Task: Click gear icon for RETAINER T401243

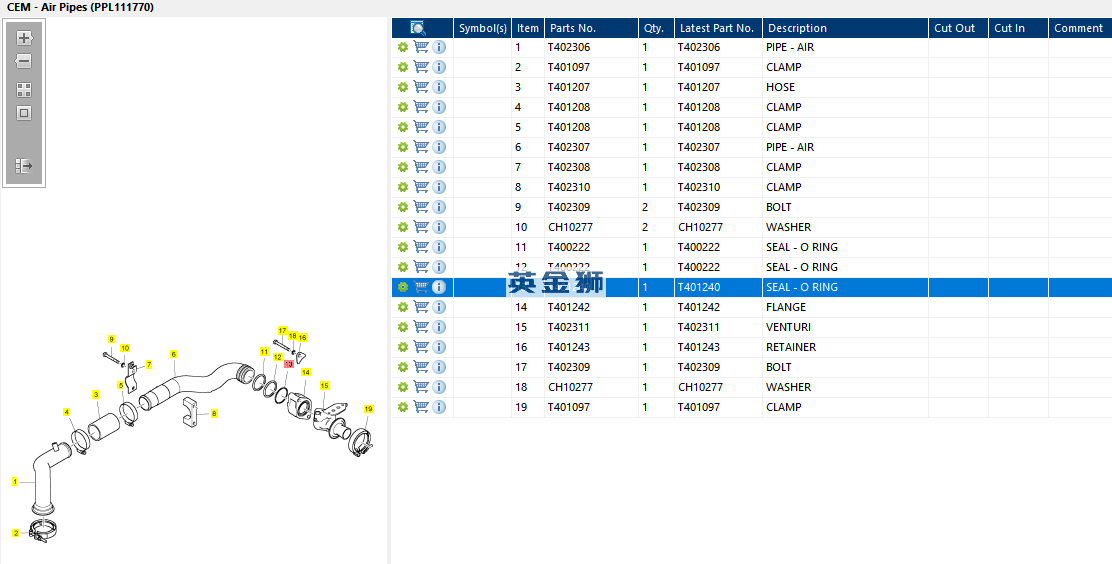Action: (x=403, y=347)
